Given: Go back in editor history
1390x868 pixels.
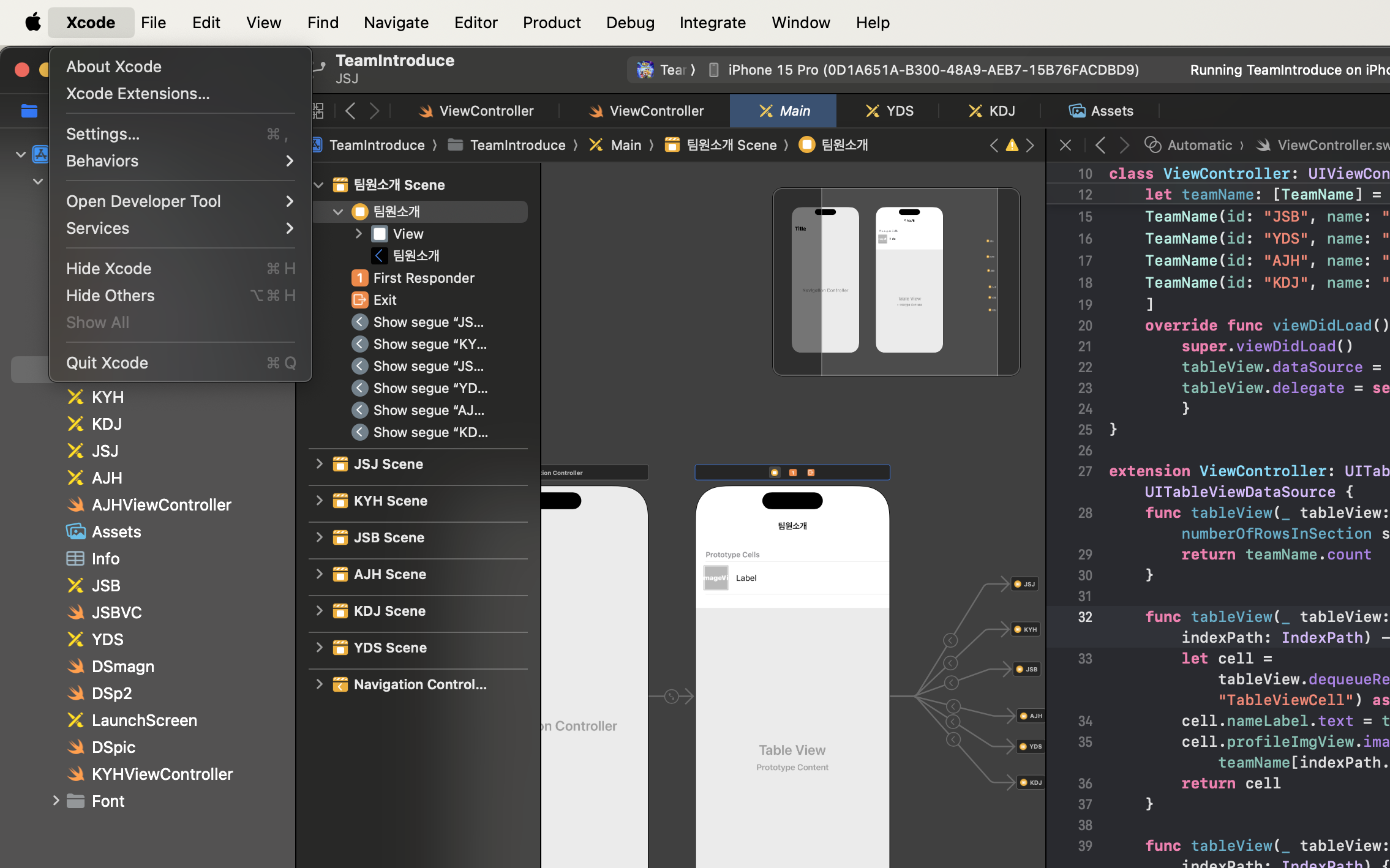Looking at the screenshot, I should [x=350, y=111].
